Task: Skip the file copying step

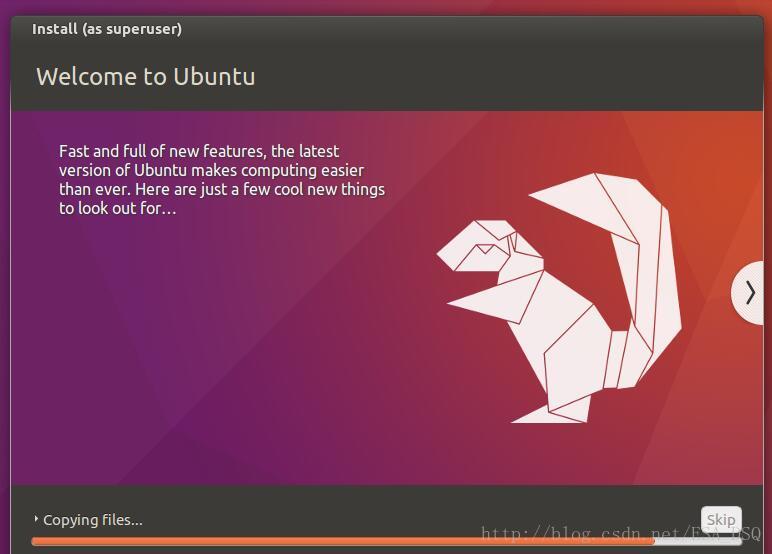Action: pyautogui.click(x=721, y=520)
